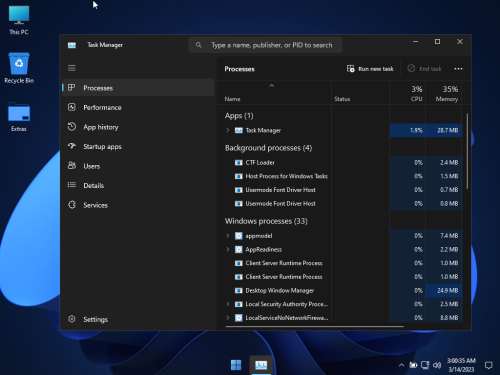The height and width of the screenshot is (375, 500).
Task: Click the search magnifier icon
Action: point(199,45)
